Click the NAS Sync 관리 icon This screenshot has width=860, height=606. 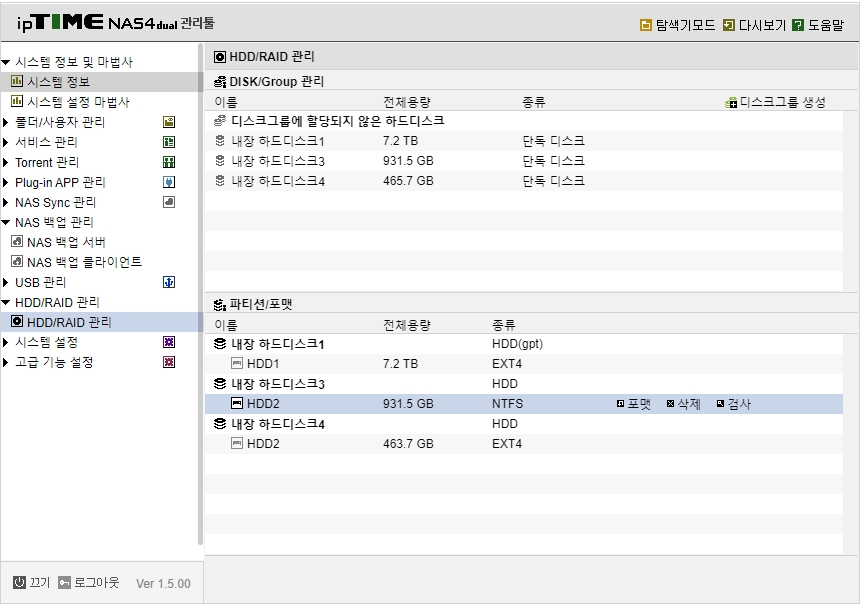(169, 202)
